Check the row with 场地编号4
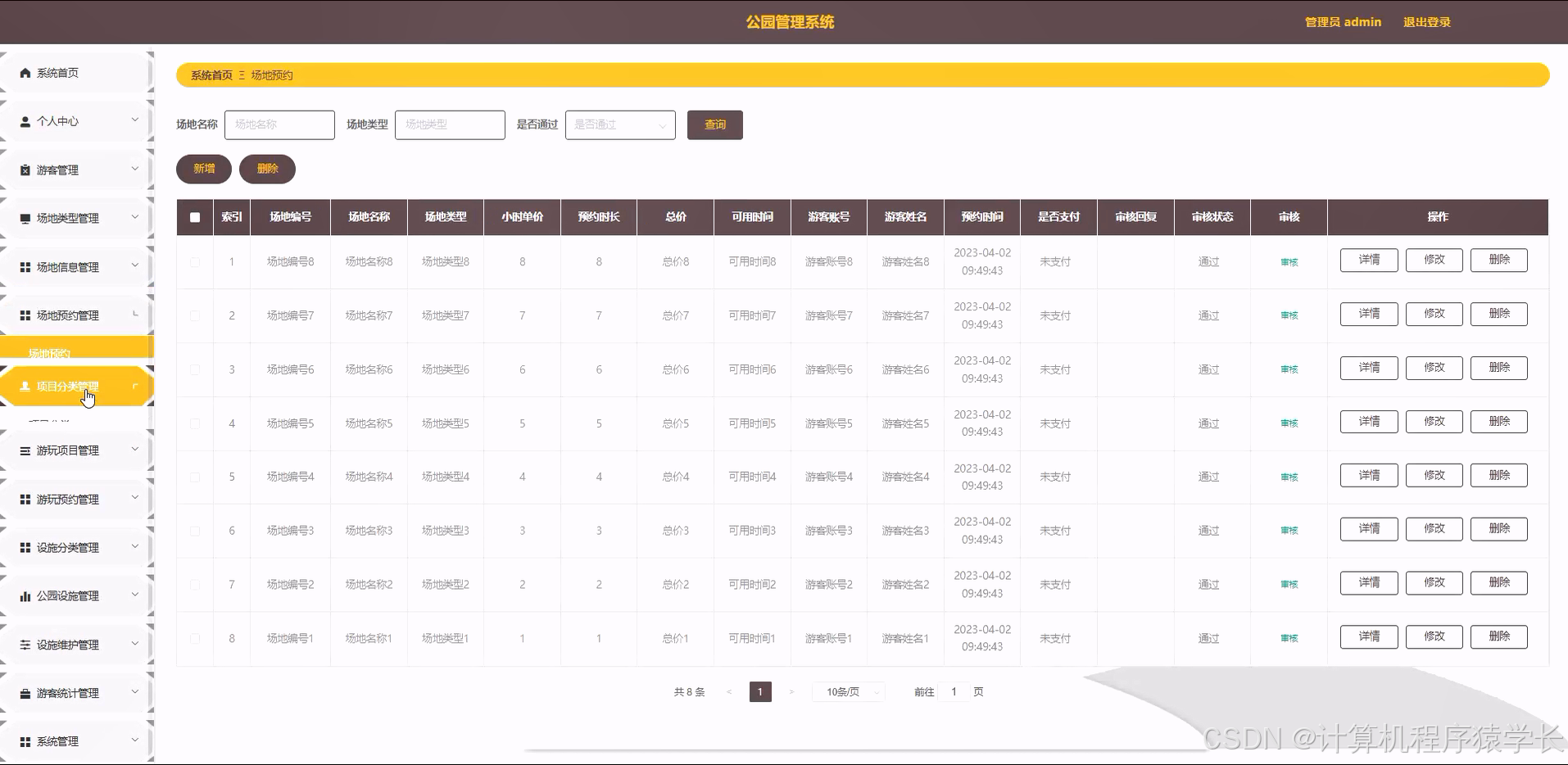This screenshot has width=1568, height=765. coord(195,477)
